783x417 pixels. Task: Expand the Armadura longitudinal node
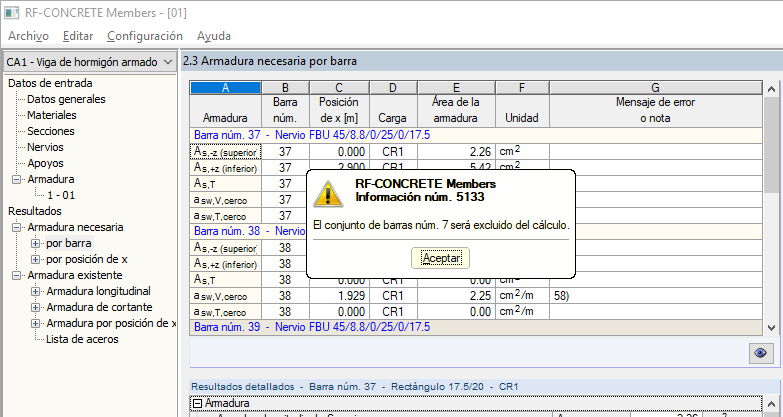pos(35,291)
